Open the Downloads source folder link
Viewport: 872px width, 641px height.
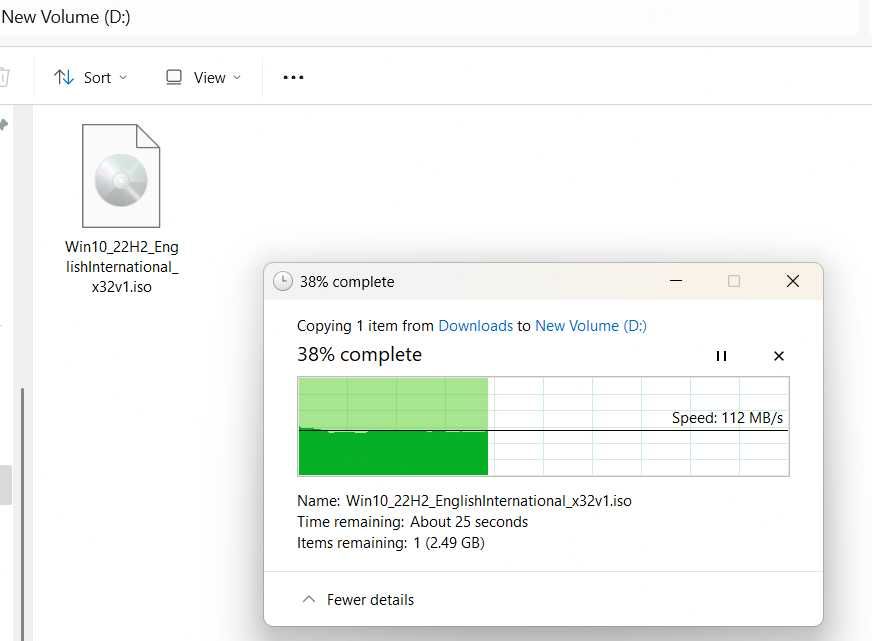475,326
